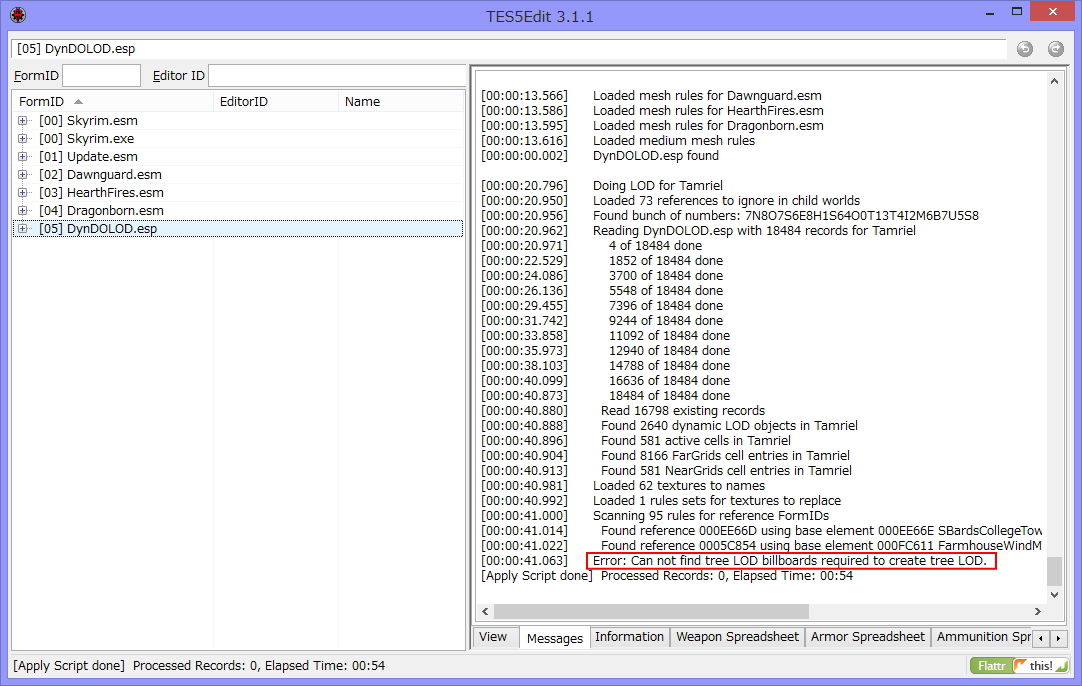The image size is (1082, 686).
Task: Click the horizontal scrollbar thumb in messages
Action: 651,611
